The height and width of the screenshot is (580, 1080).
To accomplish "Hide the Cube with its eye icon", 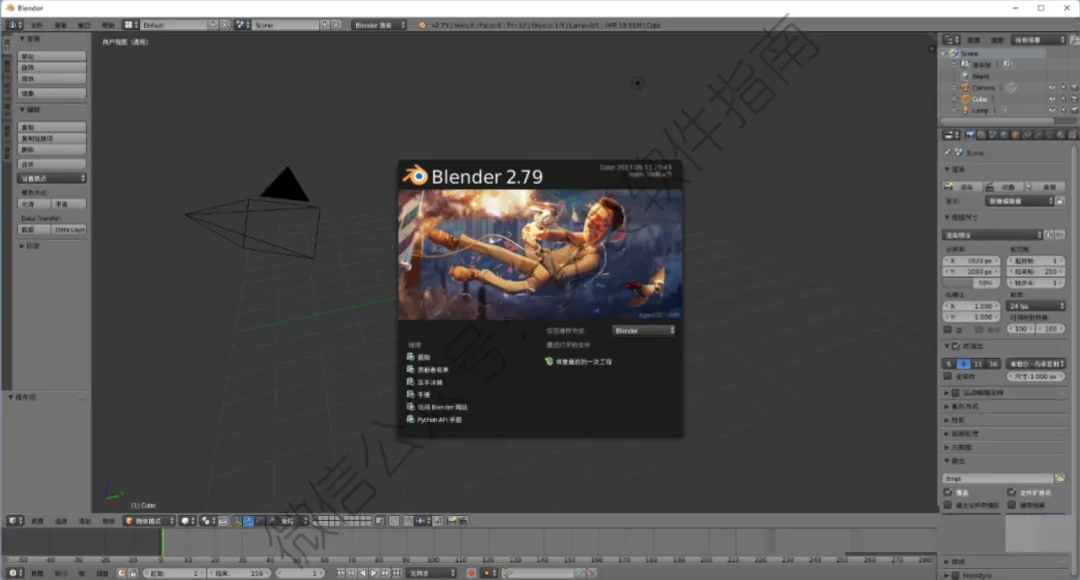I will 1052,99.
